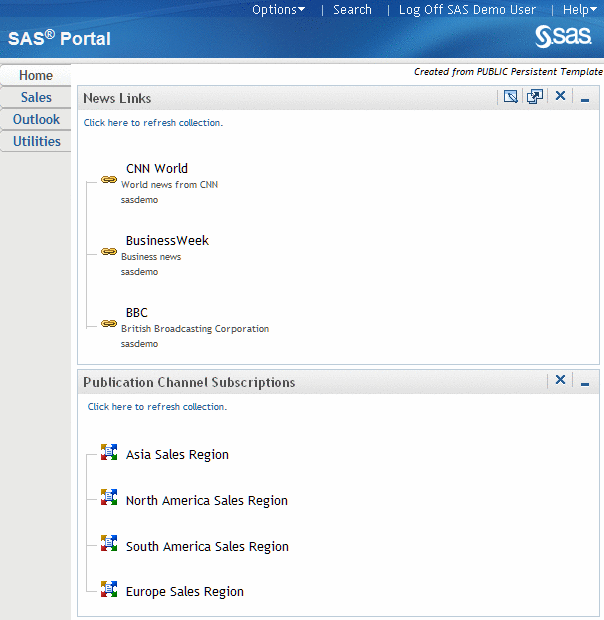The height and width of the screenshot is (620, 604).
Task: Minimize the Publication Channel Subscriptions portlet
Action: pos(585,384)
